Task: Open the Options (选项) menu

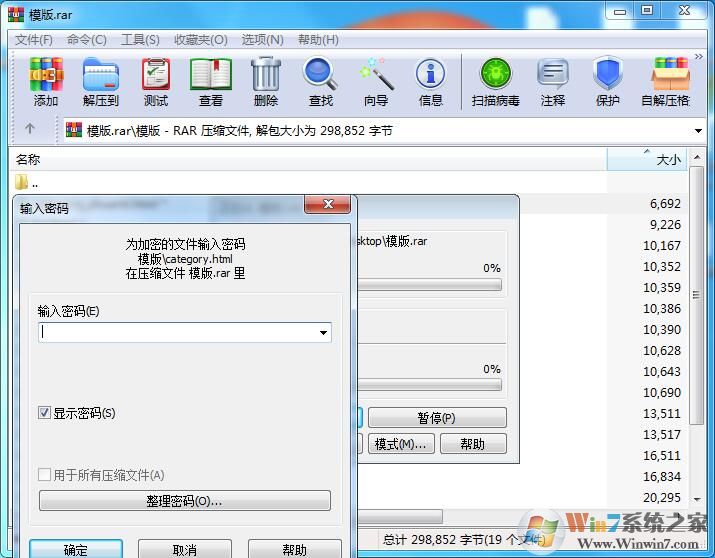Action: point(262,40)
